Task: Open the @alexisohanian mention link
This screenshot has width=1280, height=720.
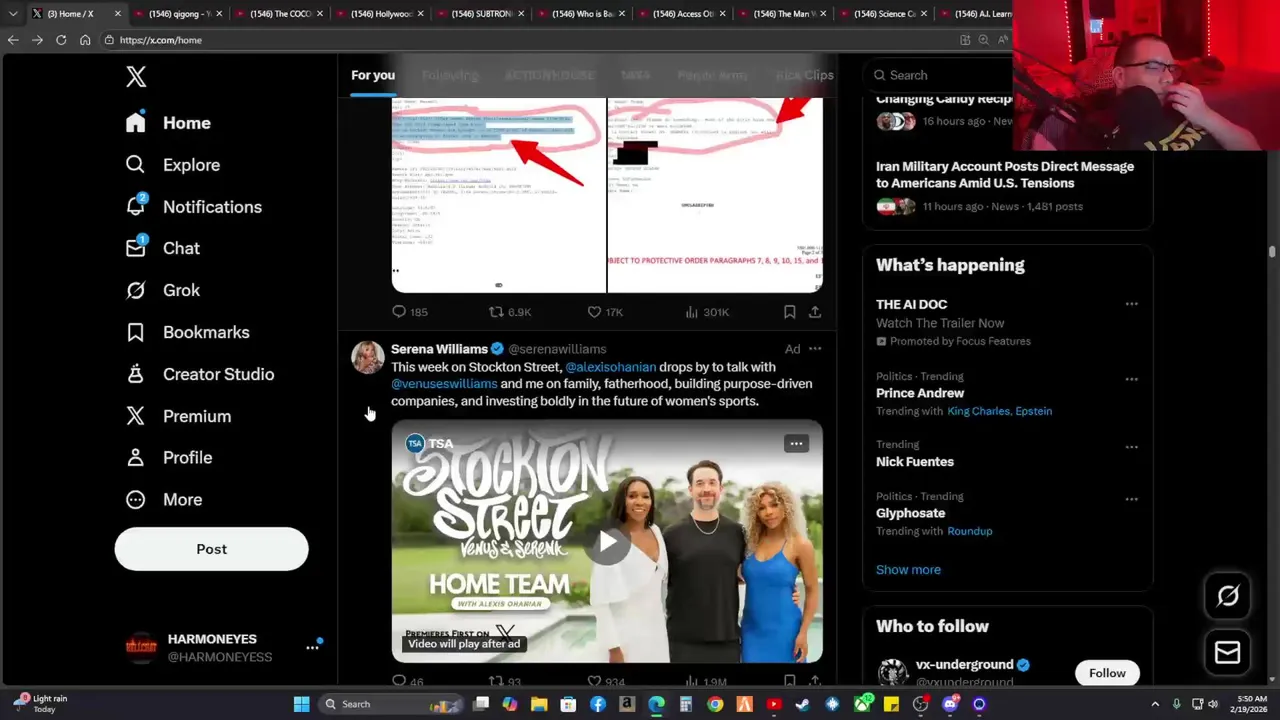Action: 610,367
